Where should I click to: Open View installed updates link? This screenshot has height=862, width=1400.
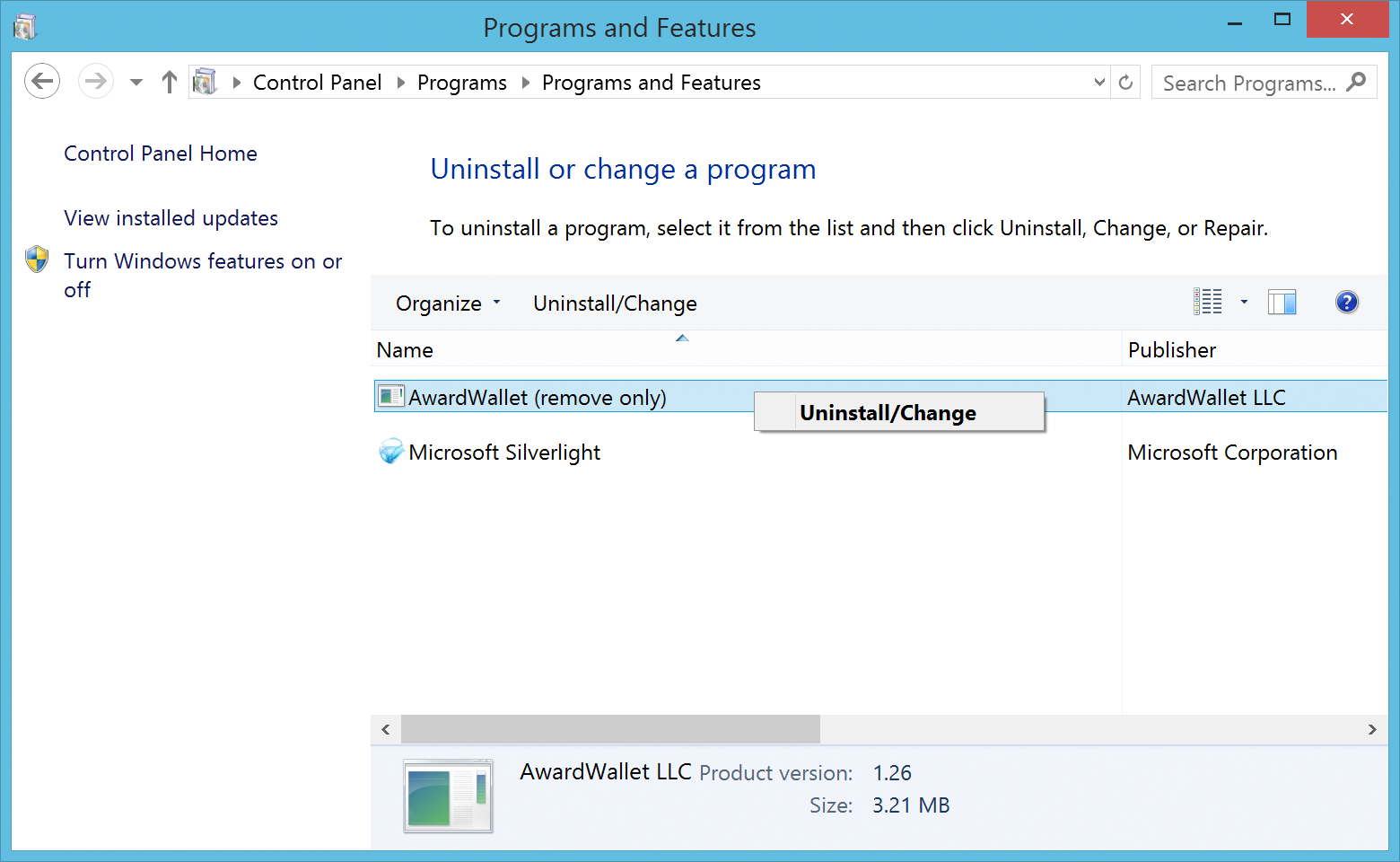click(171, 218)
